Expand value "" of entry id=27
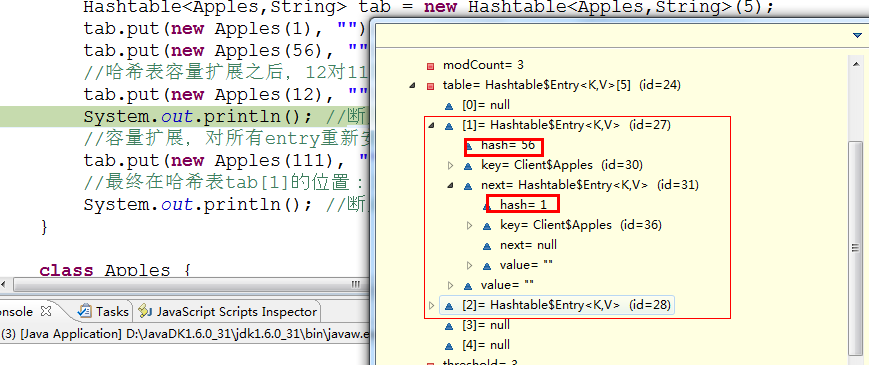Image resolution: width=869 pixels, height=365 pixels. [x=450, y=285]
